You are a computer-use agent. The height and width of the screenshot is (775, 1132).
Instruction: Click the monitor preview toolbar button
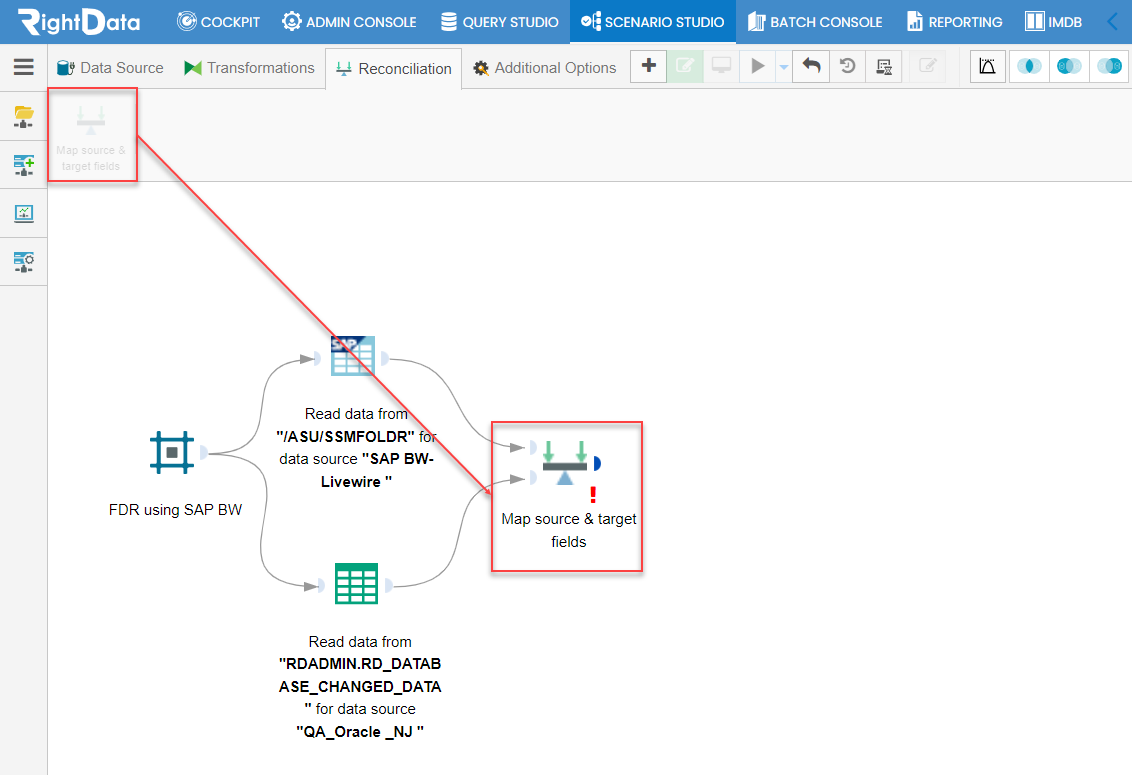(721, 66)
